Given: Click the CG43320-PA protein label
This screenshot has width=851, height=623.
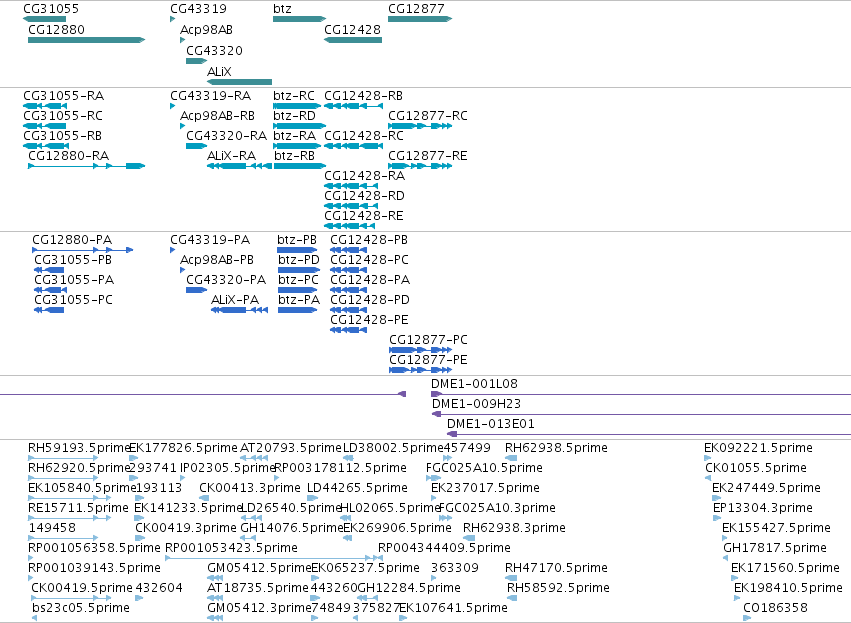Looking at the screenshot, I should (226, 280).
